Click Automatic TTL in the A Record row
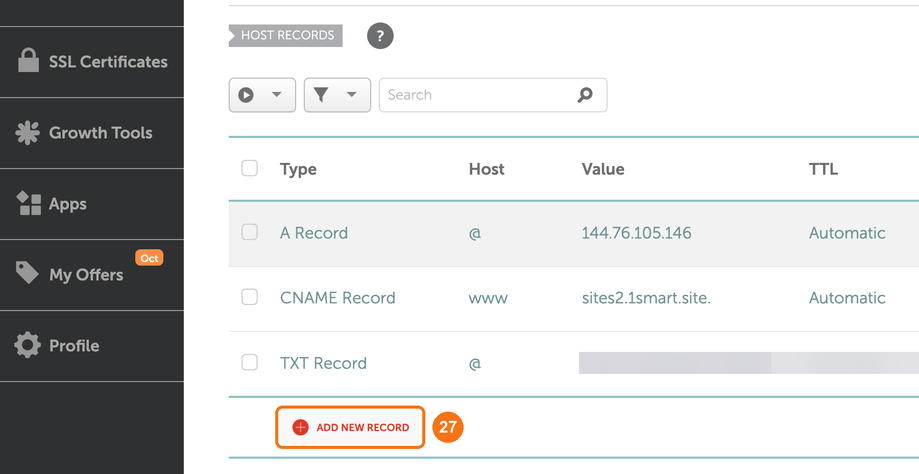 tap(847, 233)
